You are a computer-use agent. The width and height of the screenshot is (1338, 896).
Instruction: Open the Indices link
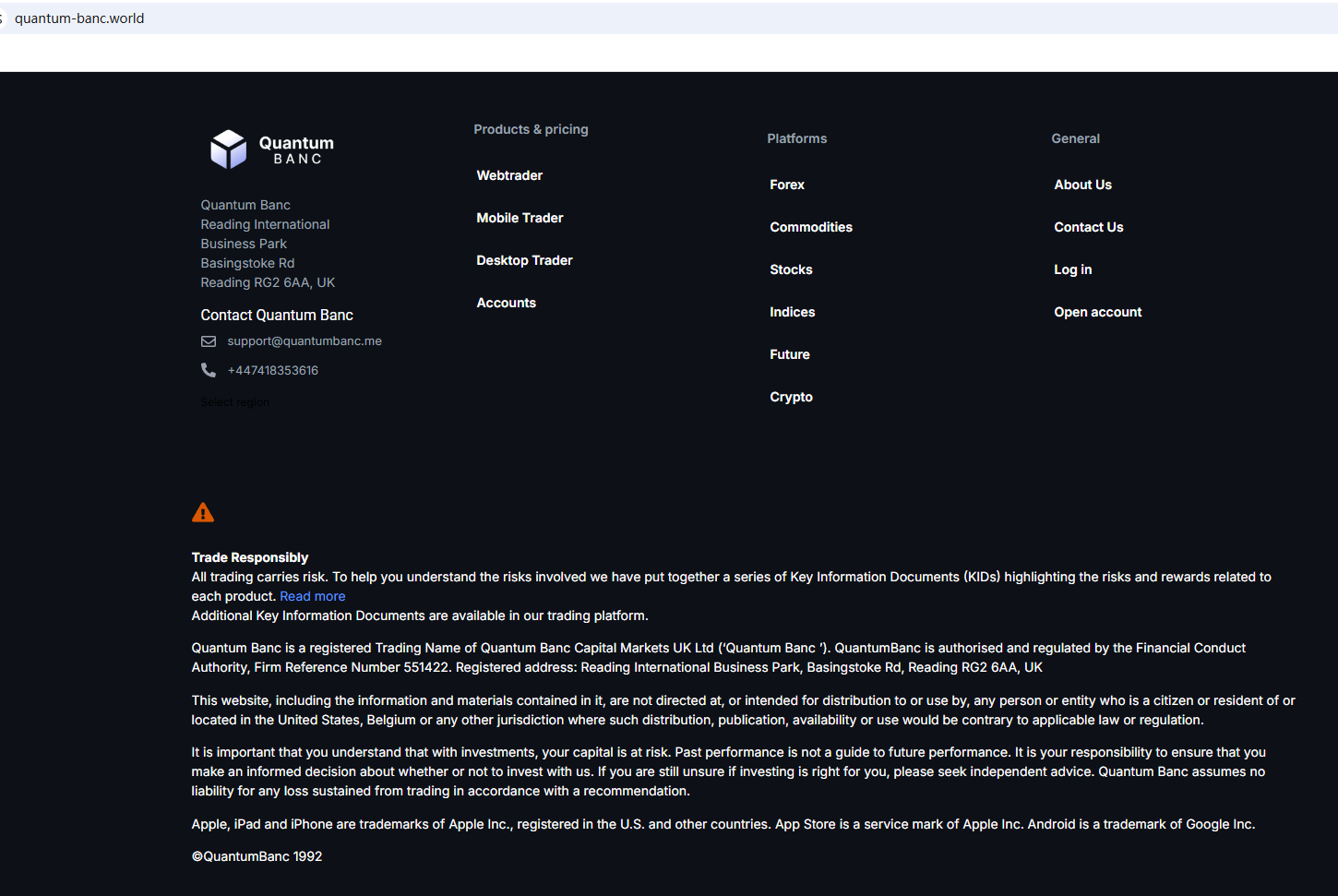coord(793,312)
